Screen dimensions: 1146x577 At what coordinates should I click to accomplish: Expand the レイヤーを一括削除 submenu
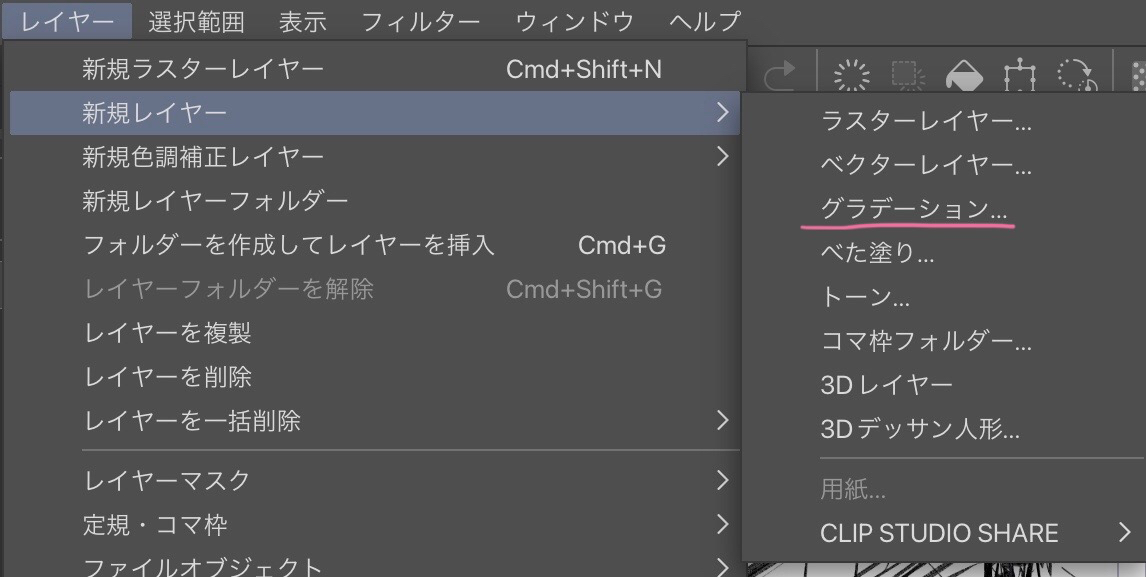pyautogui.click(x=722, y=421)
